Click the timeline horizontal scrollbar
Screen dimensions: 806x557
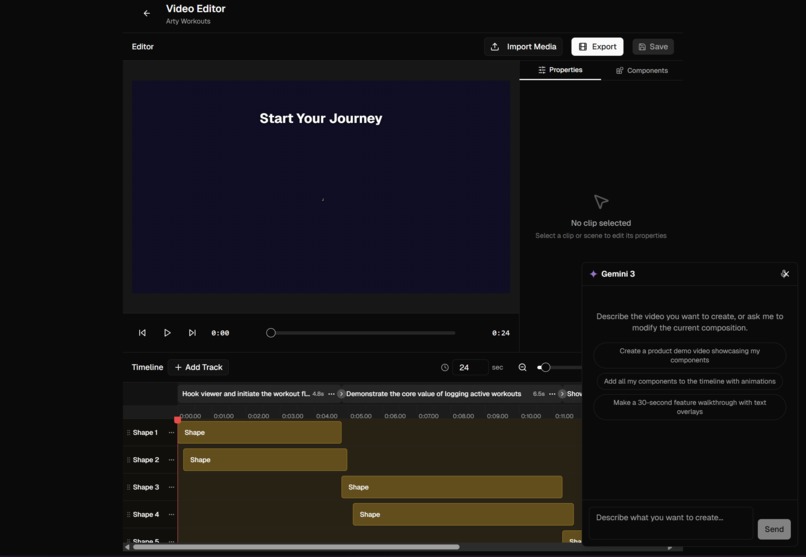point(296,547)
